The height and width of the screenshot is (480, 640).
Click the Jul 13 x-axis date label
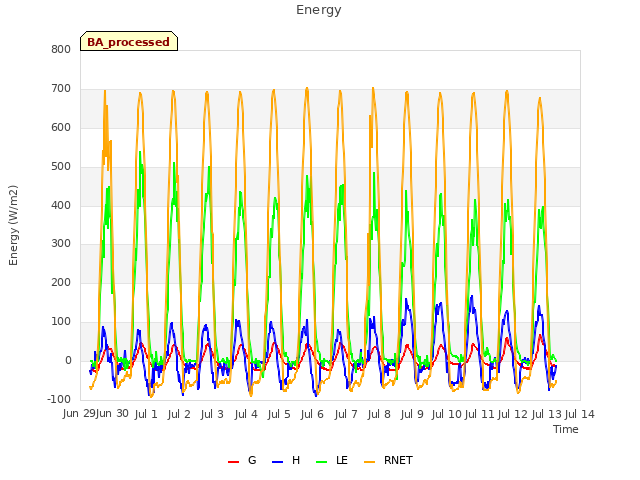[x=547, y=414]
